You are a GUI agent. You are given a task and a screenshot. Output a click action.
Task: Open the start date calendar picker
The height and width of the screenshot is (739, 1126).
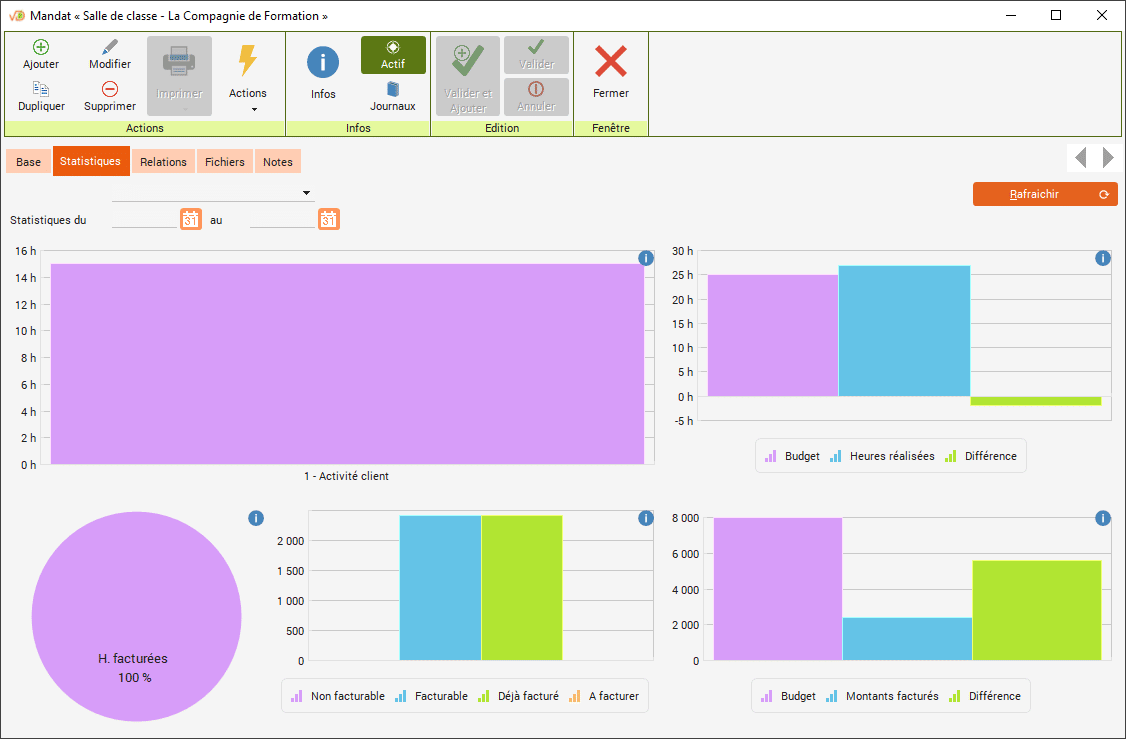(x=190, y=219)
